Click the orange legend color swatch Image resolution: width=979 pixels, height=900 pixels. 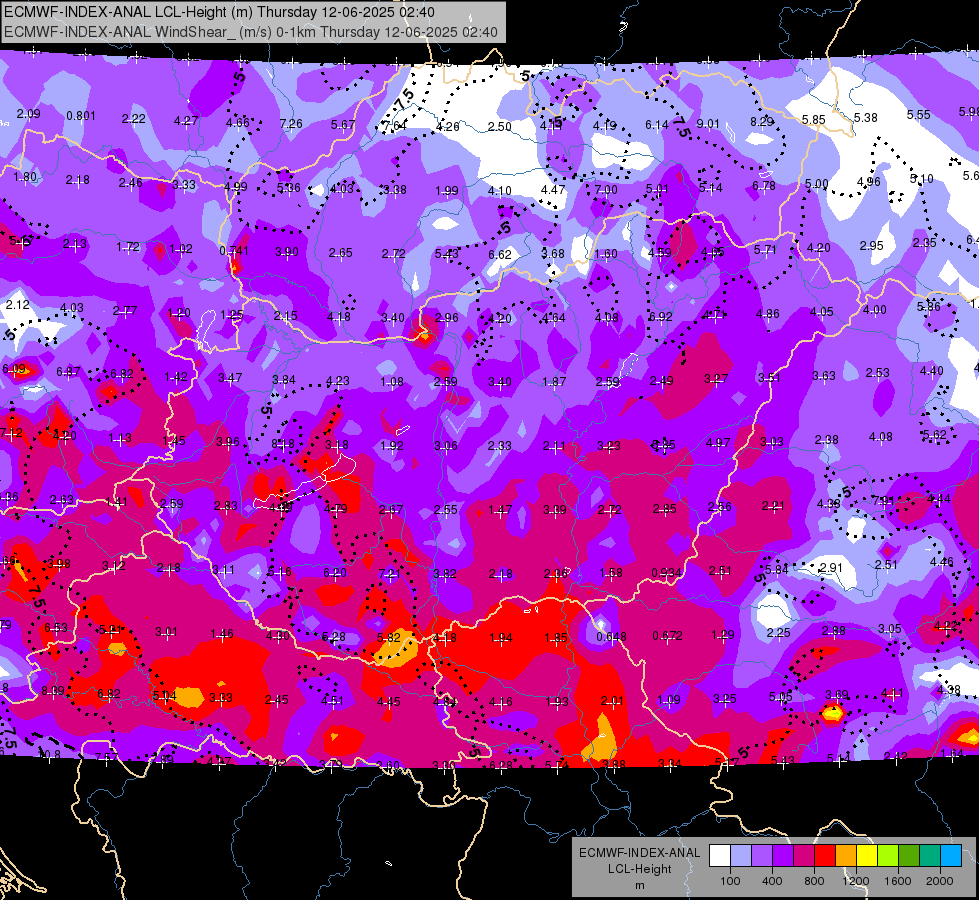[x=846, y=855]
